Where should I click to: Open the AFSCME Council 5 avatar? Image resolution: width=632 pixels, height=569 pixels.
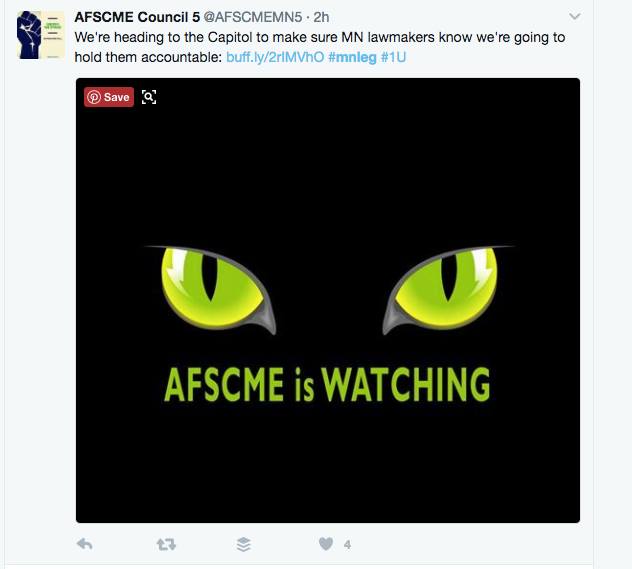[41, 35]
